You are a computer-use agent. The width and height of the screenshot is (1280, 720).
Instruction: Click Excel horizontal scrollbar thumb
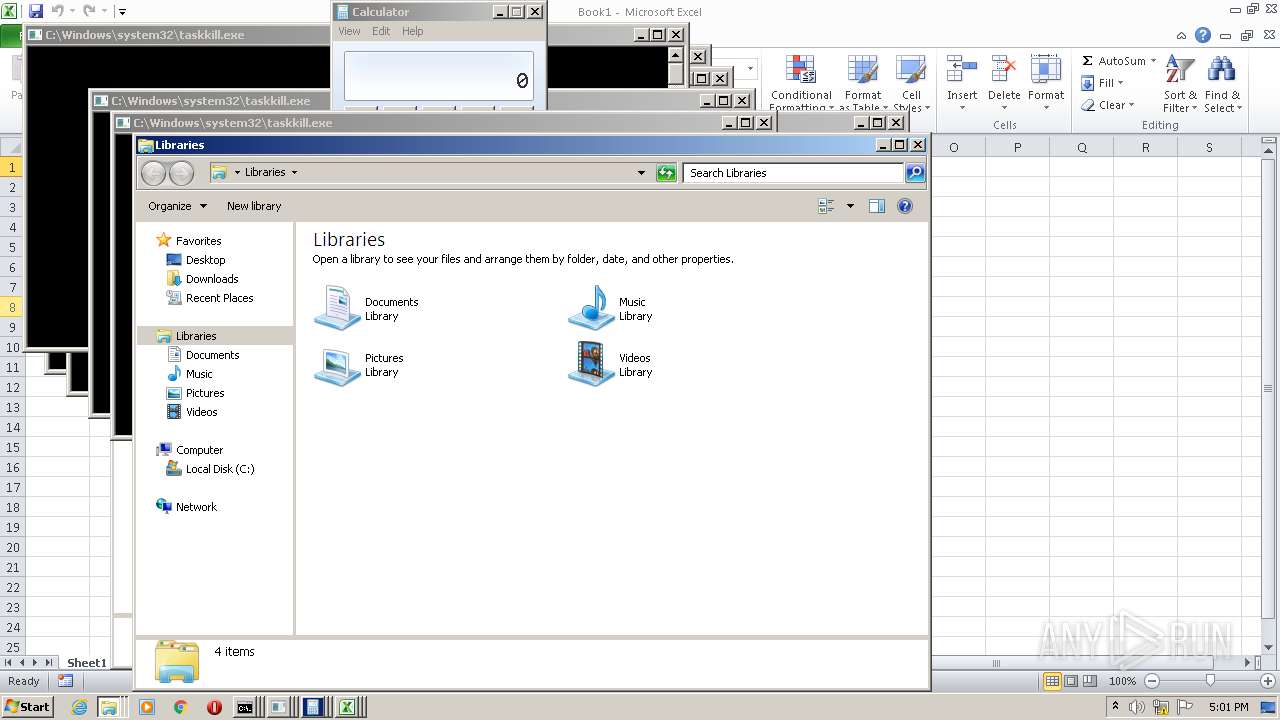[995, 662]
